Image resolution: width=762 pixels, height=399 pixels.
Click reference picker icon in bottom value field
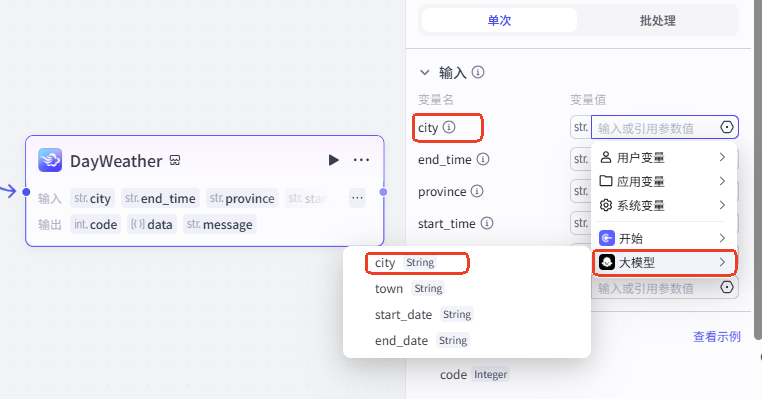pos(727,287)
